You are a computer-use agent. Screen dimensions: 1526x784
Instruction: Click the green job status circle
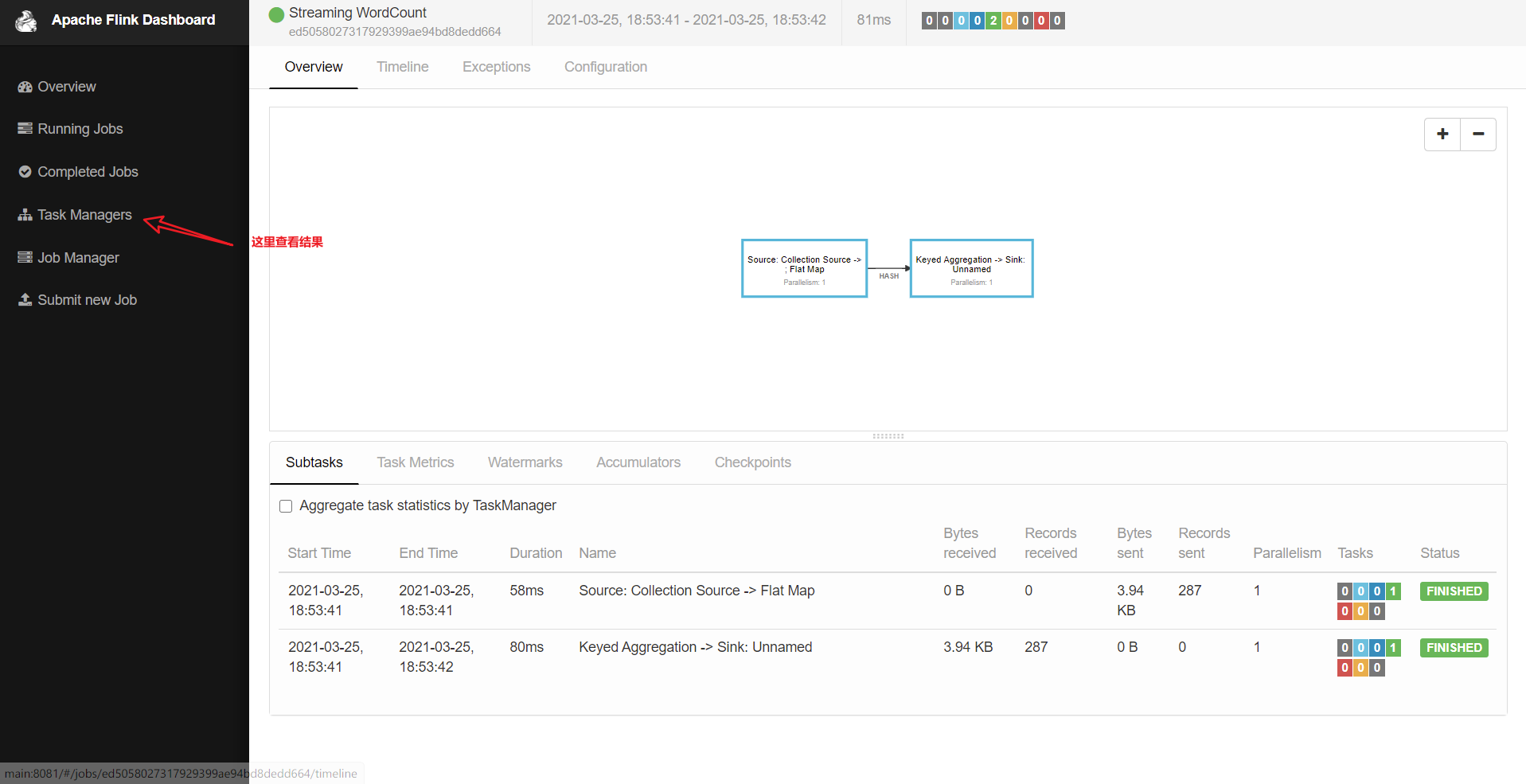click(x=276, y=14)
